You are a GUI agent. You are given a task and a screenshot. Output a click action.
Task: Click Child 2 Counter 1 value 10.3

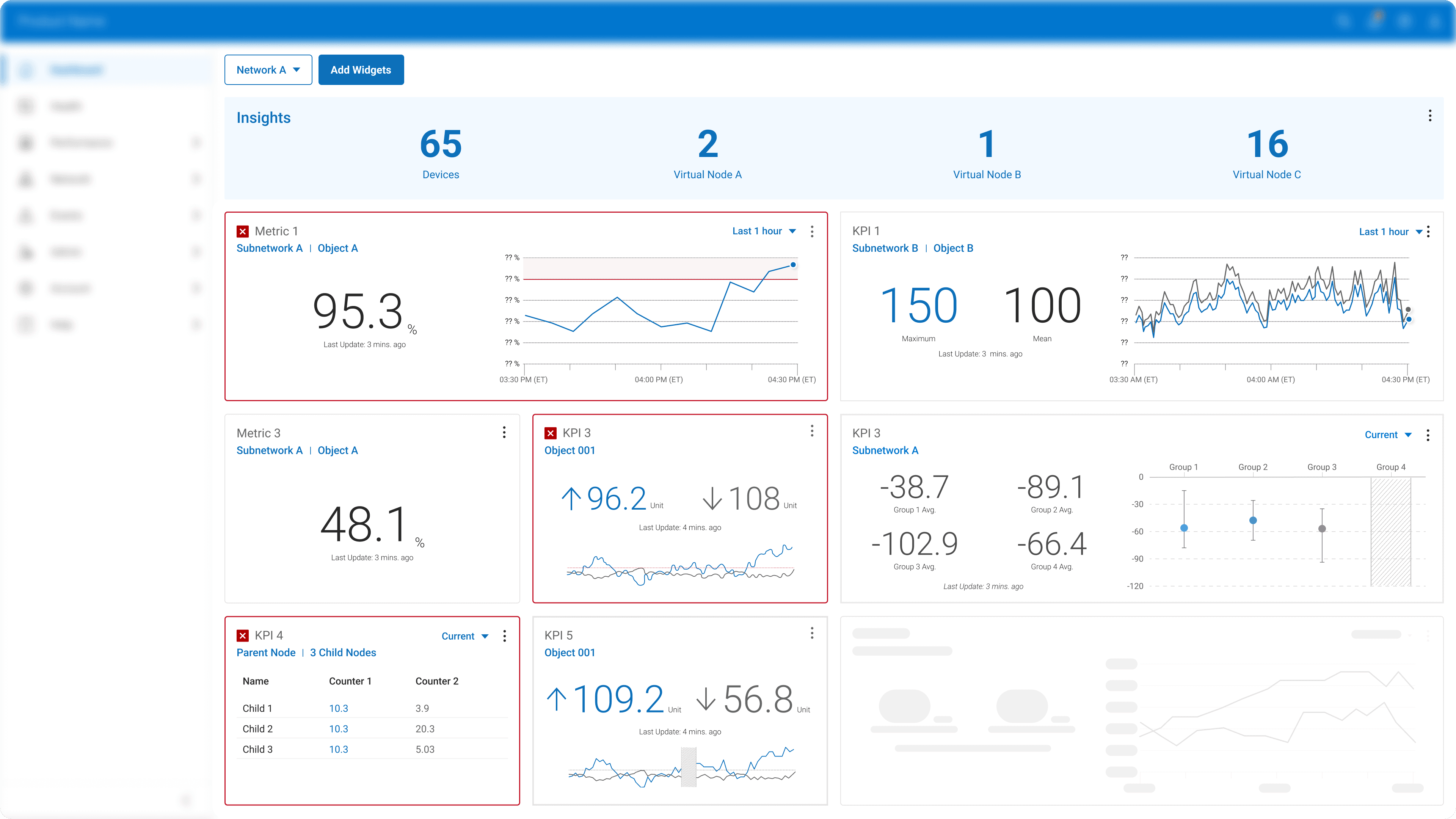click(338, 728)
